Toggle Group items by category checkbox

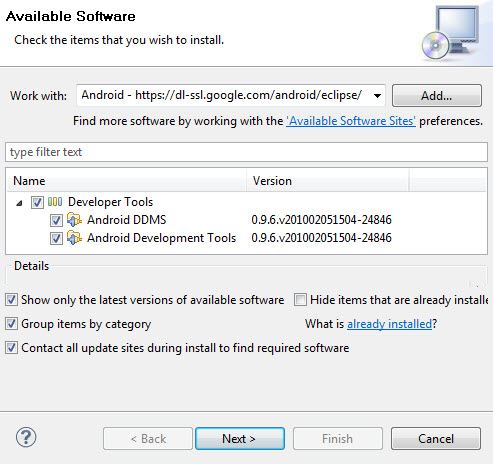[x=11, y=324]
